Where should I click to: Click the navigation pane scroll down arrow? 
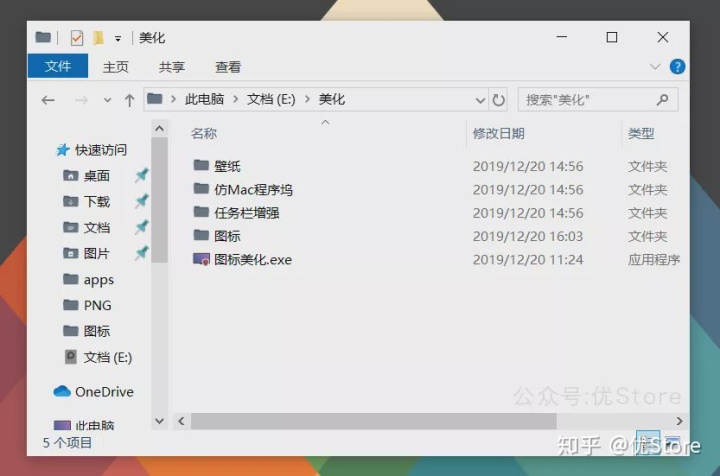click(x=159, y=421)
